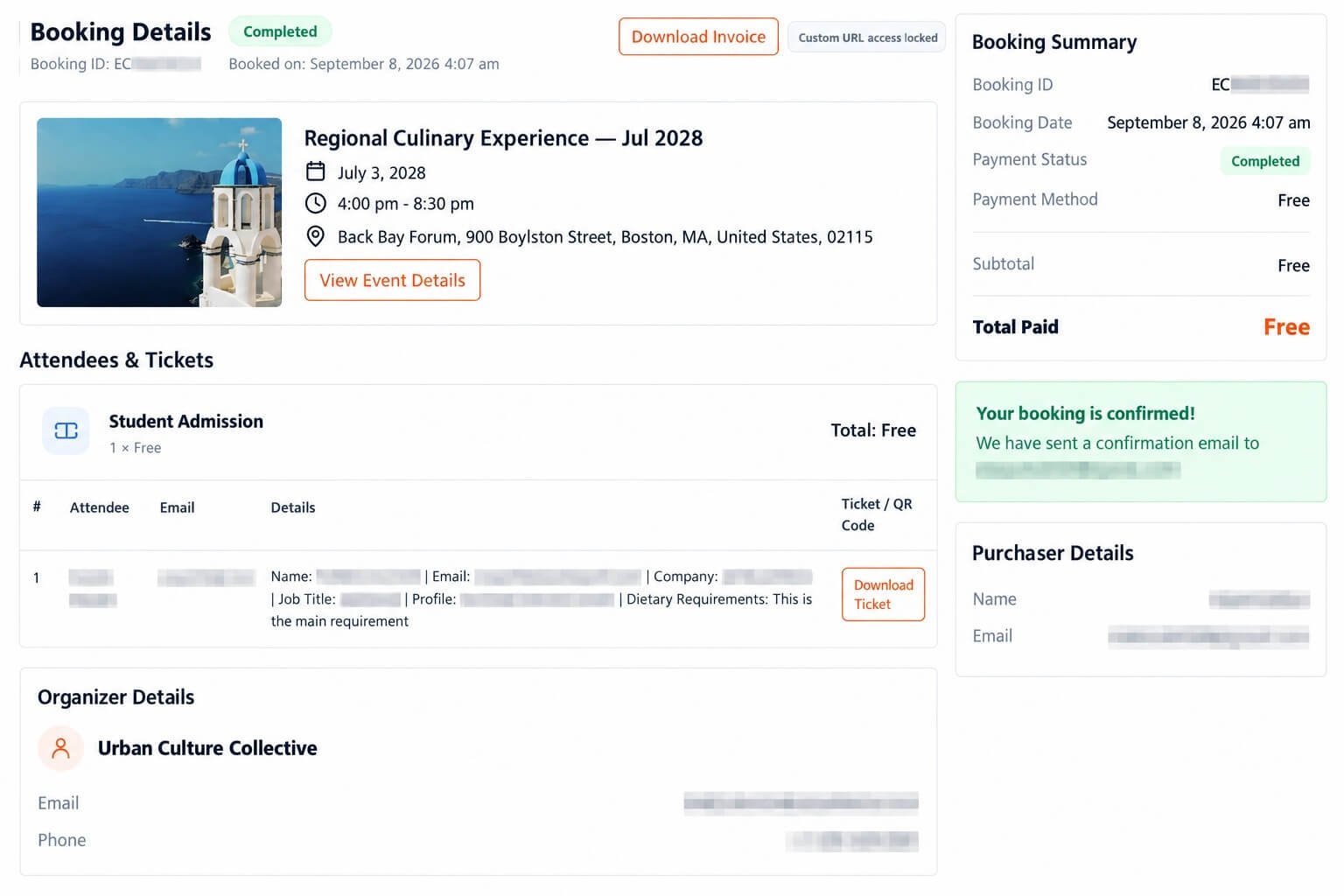
Task: Click Your booking is confirmed message
Action: click(x=1085, y=413)
